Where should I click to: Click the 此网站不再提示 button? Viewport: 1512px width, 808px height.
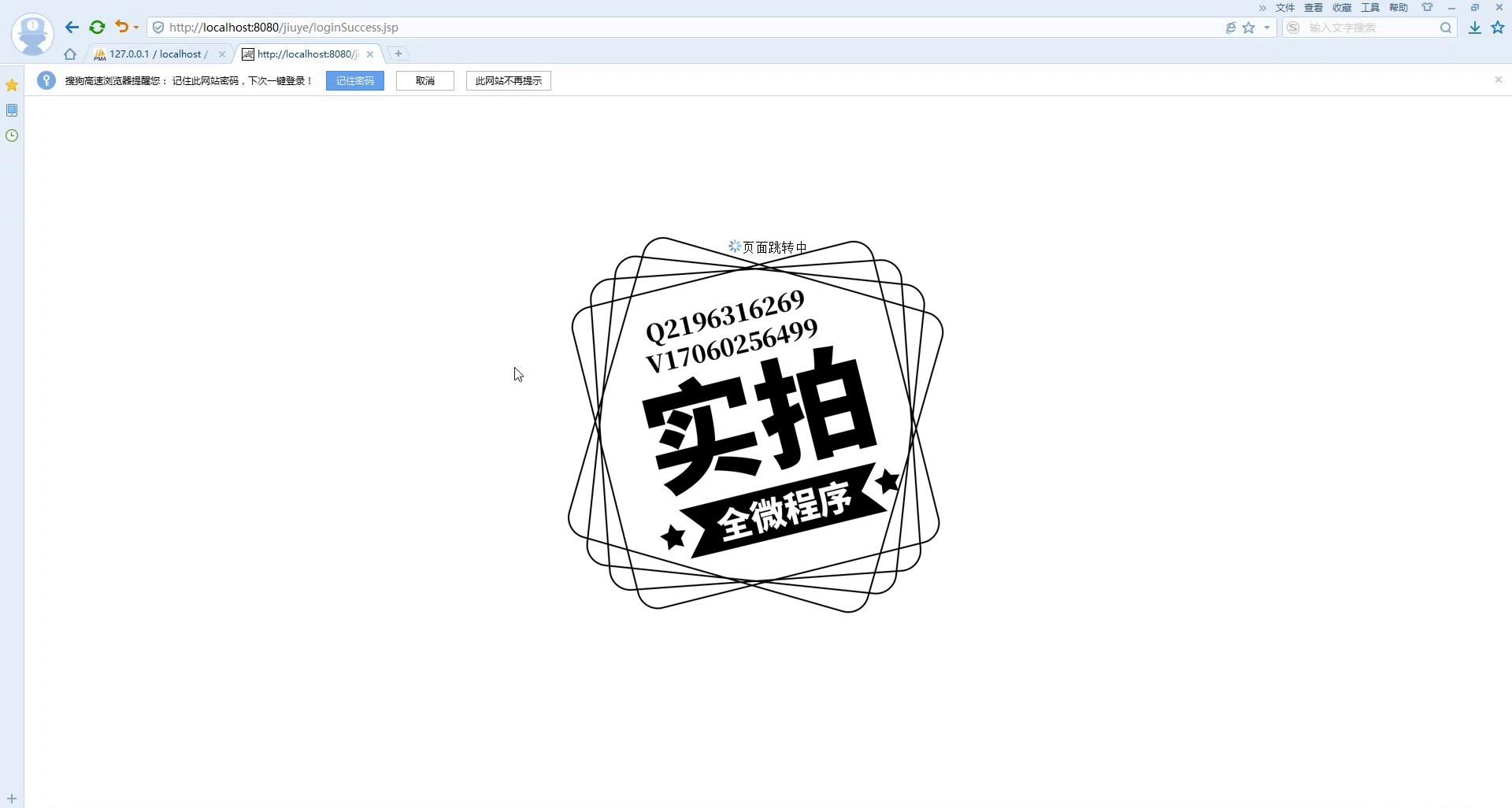(x=509, y=81)
